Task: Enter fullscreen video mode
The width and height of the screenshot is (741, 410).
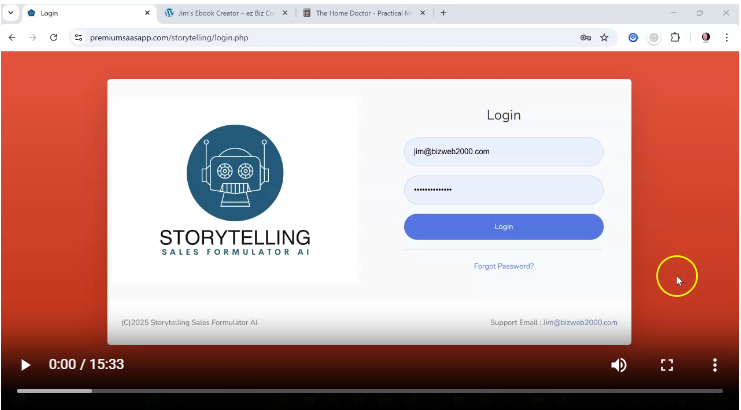Action: click(x=667, y=365)
